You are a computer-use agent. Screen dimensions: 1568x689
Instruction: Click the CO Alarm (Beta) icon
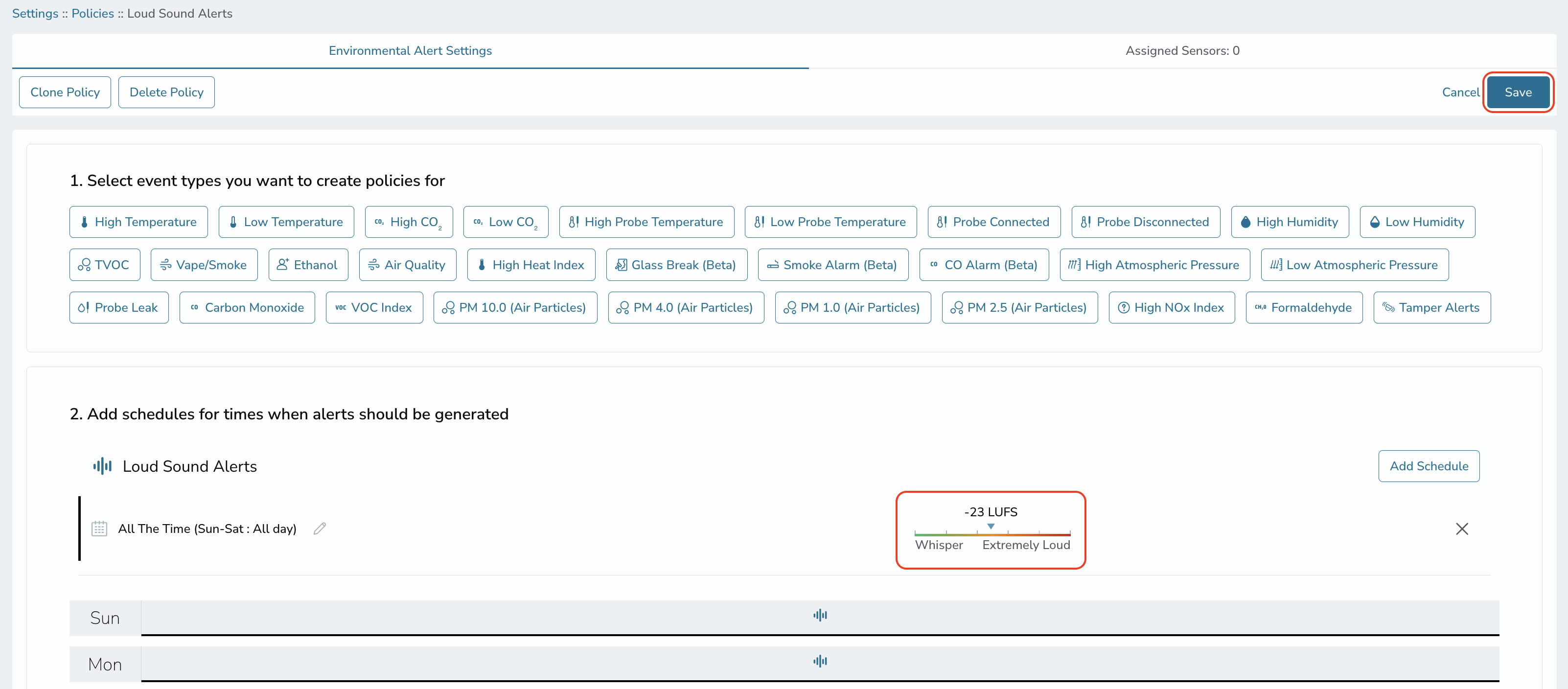[934, 265]
